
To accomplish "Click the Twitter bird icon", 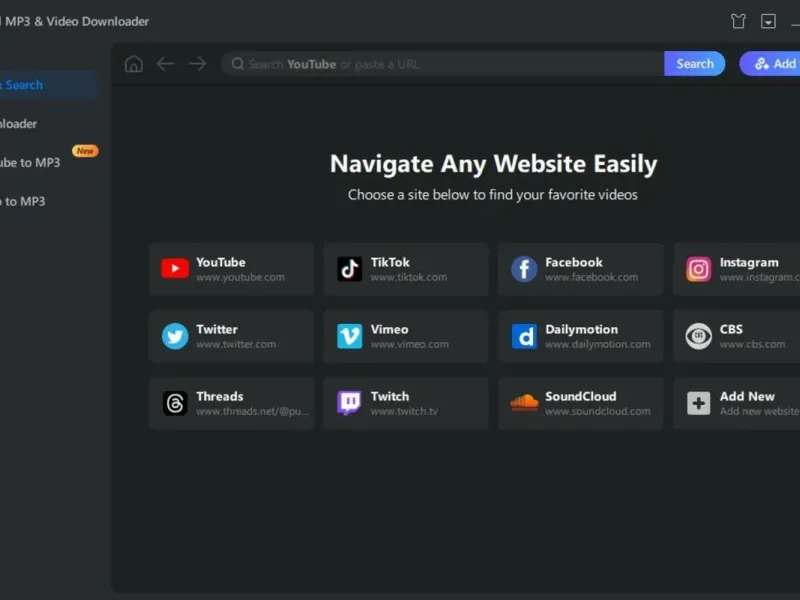I will coord(175,336).
